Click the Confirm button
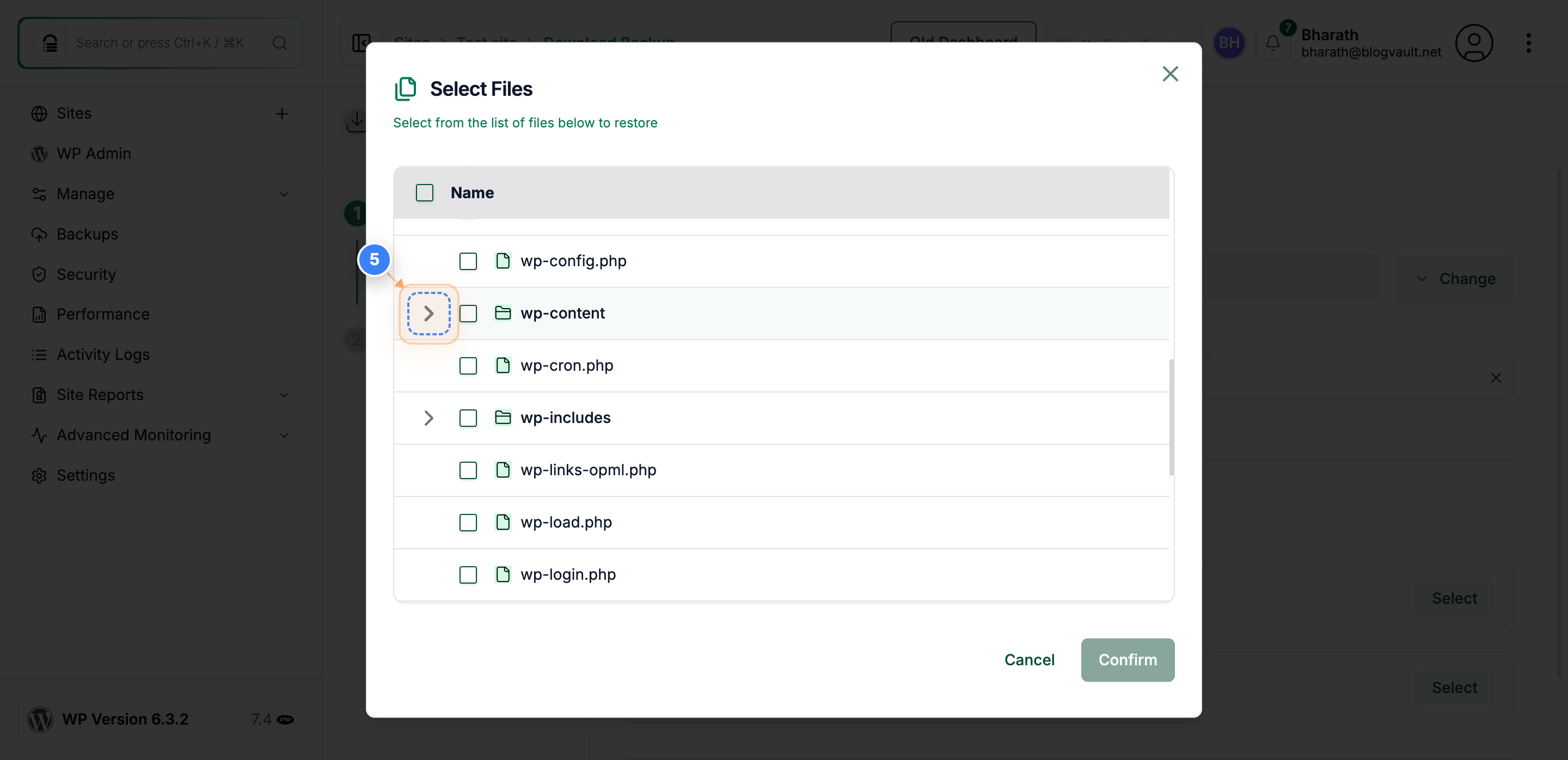The image size is (1568, 760). pos(1128,660)
